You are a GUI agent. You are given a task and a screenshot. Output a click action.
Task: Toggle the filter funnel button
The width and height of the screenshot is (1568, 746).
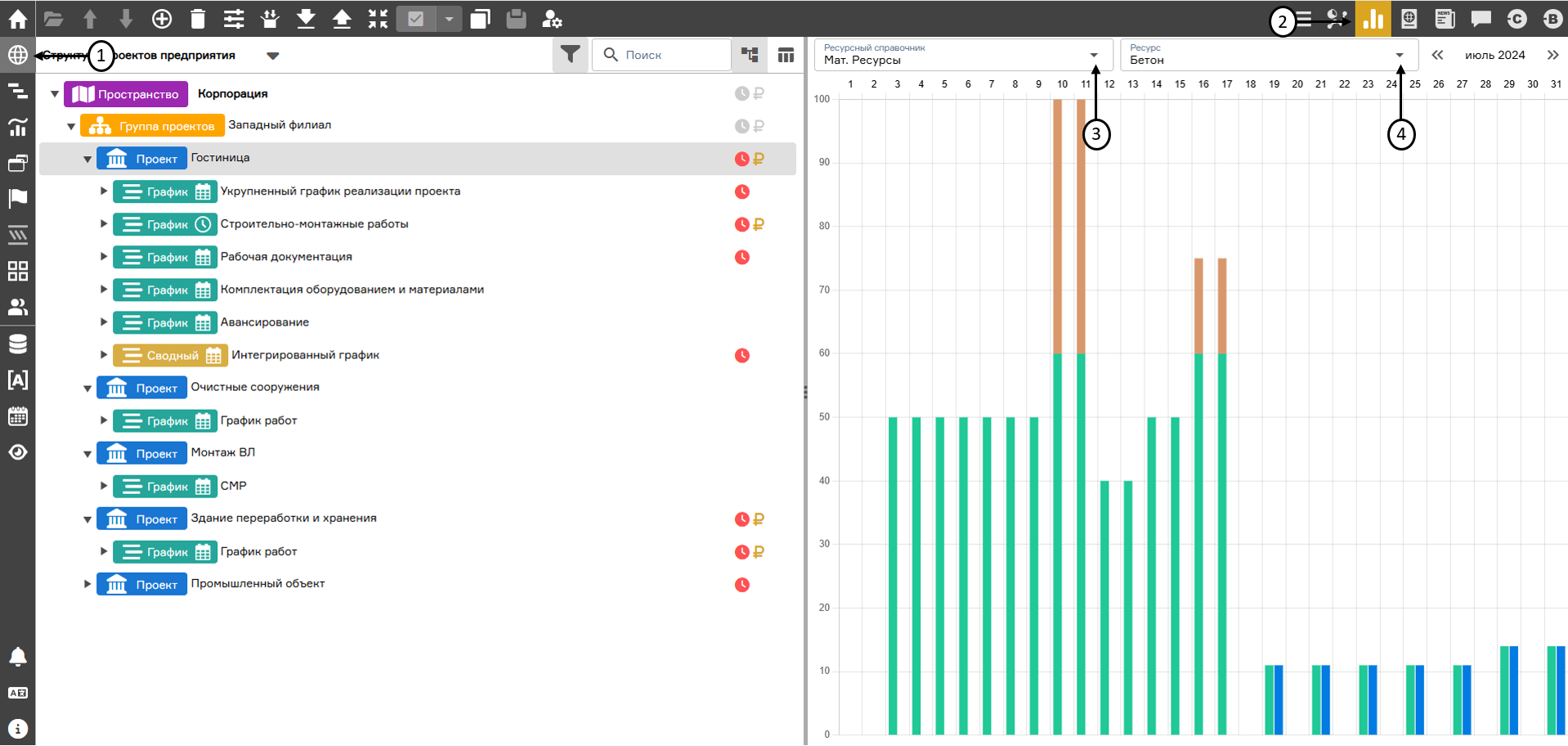click(570, 55)
